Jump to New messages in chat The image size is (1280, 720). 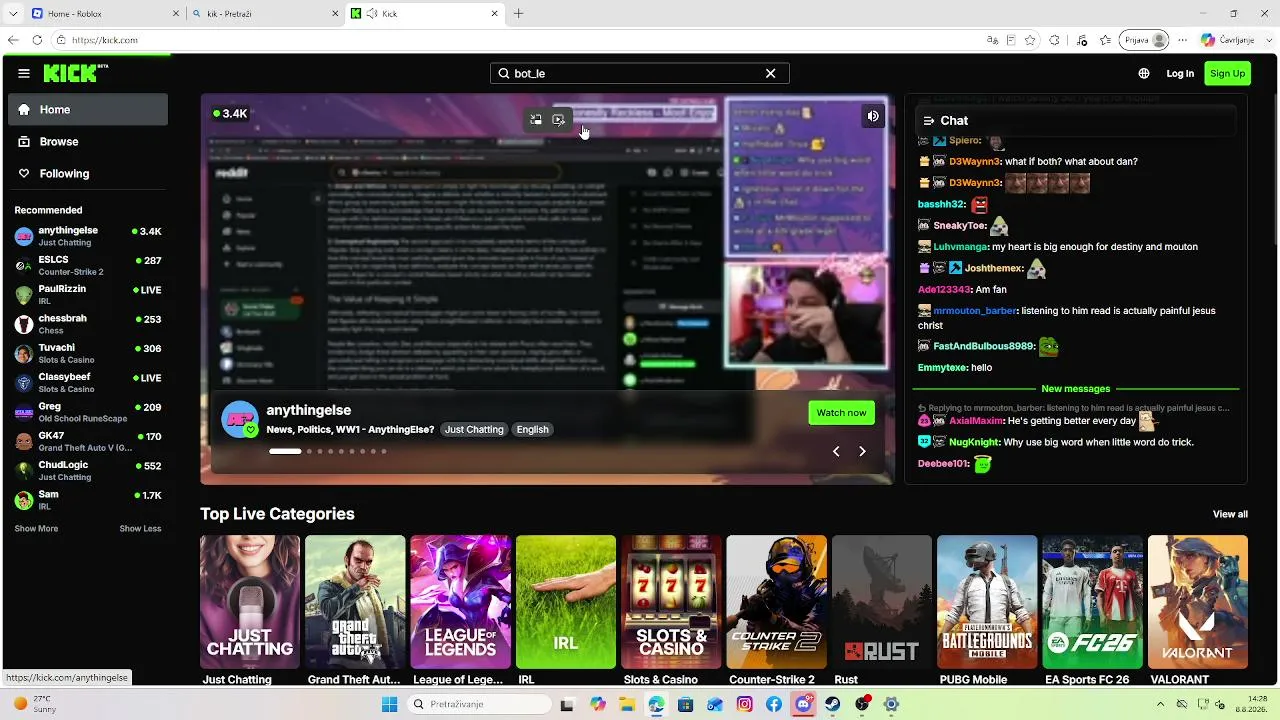(1076, 389)
